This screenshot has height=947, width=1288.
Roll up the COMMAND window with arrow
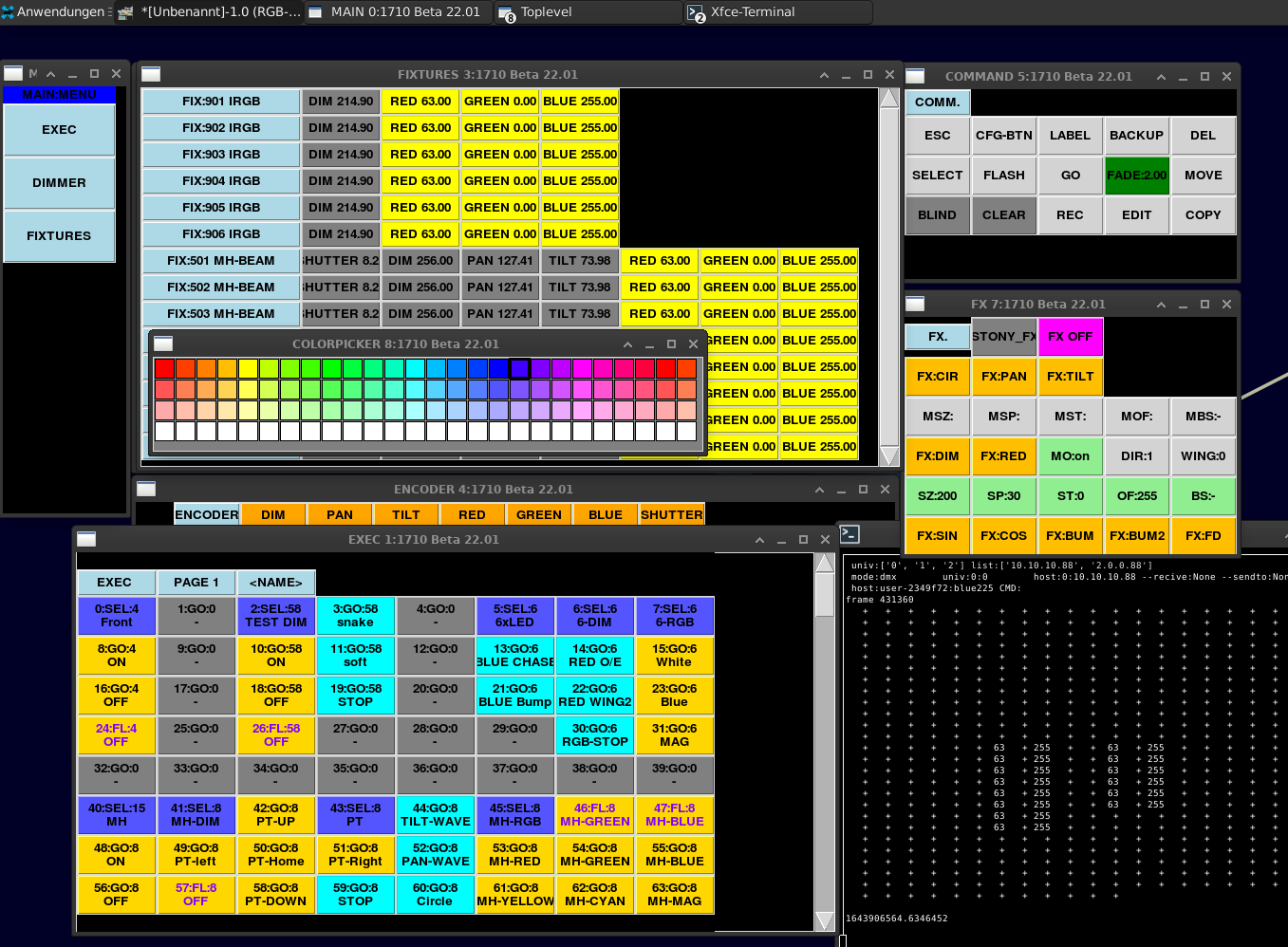point(1161,77)
